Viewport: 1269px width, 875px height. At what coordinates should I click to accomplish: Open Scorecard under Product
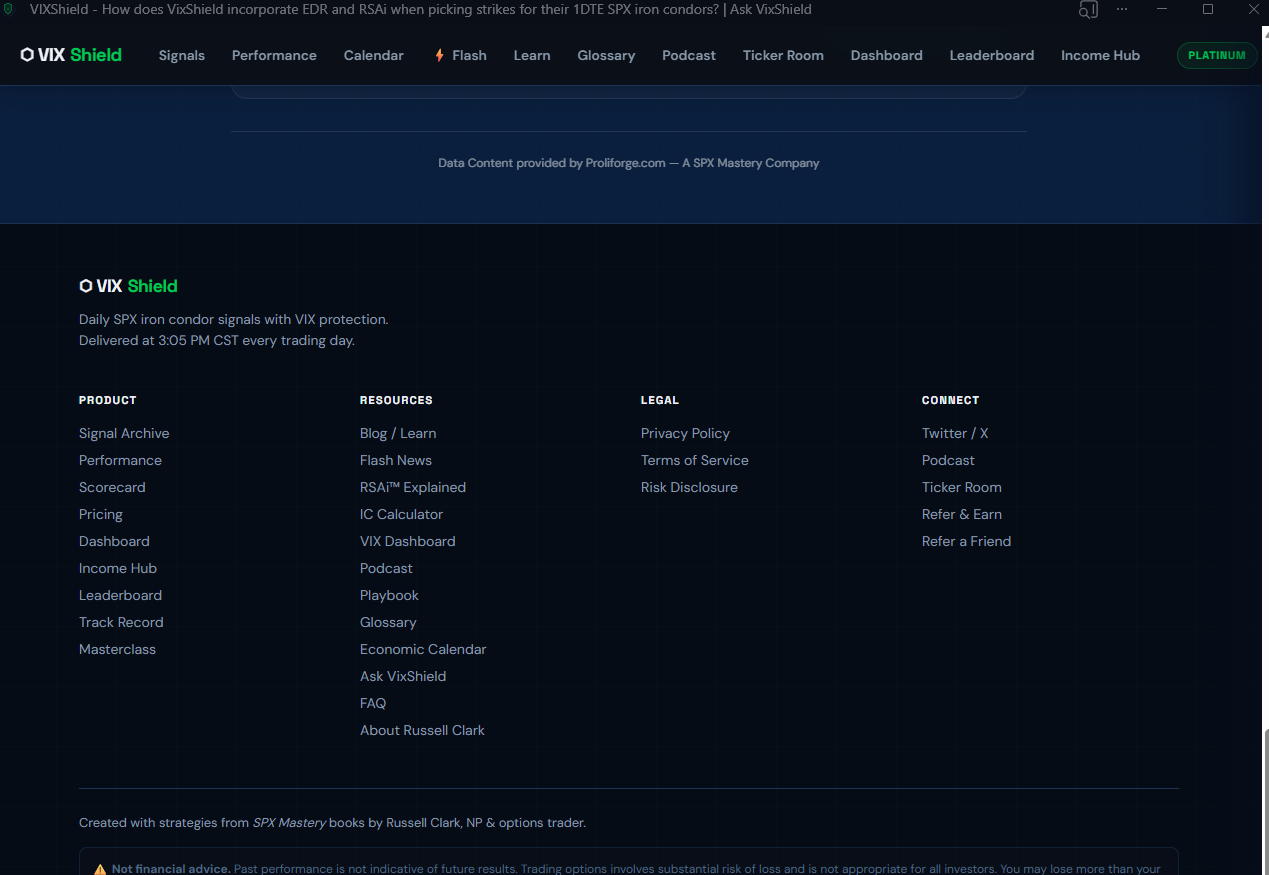[112, 487]
